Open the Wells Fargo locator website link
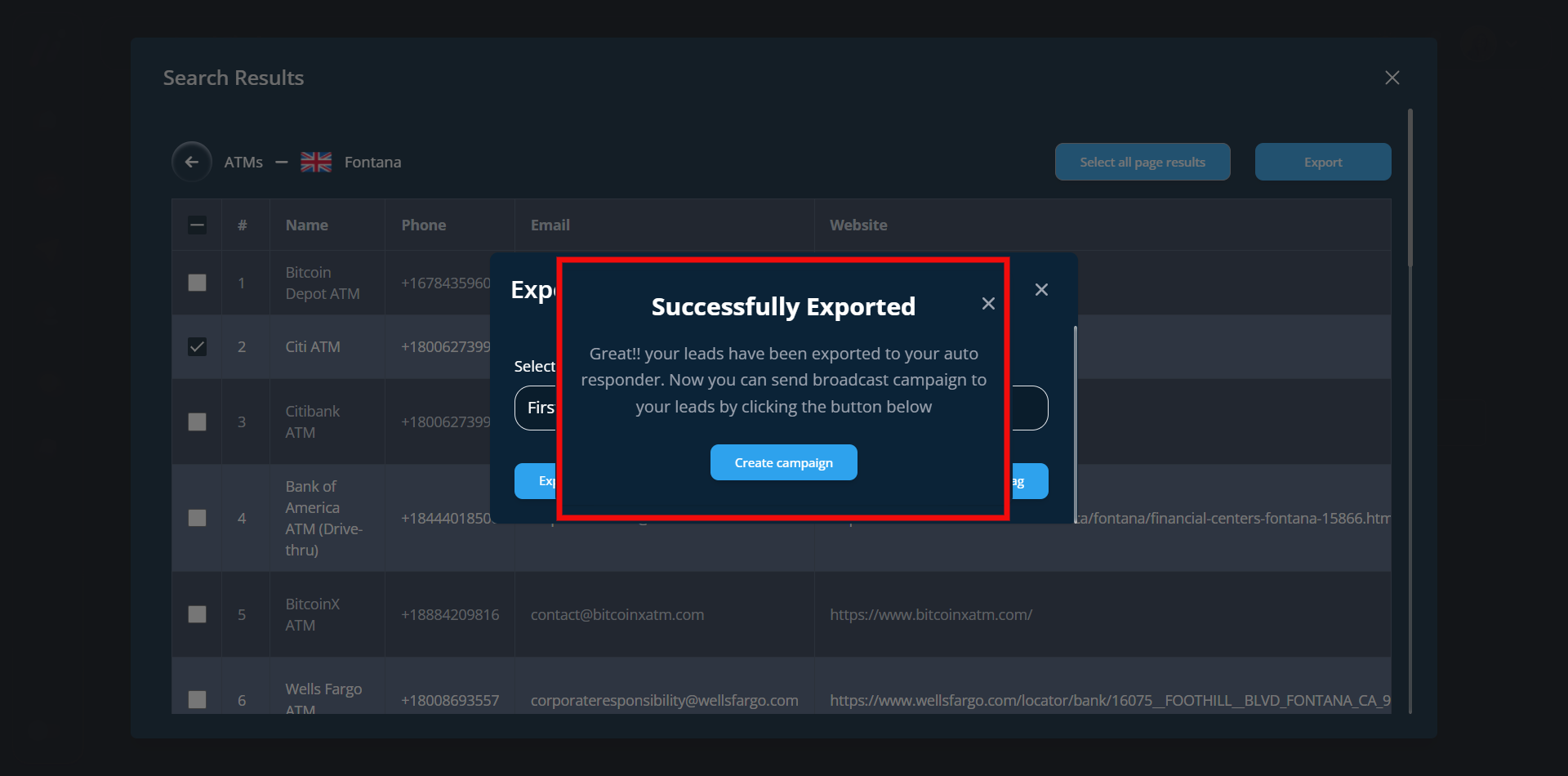Screen dimensions: 1568x776 [1109, 700]
